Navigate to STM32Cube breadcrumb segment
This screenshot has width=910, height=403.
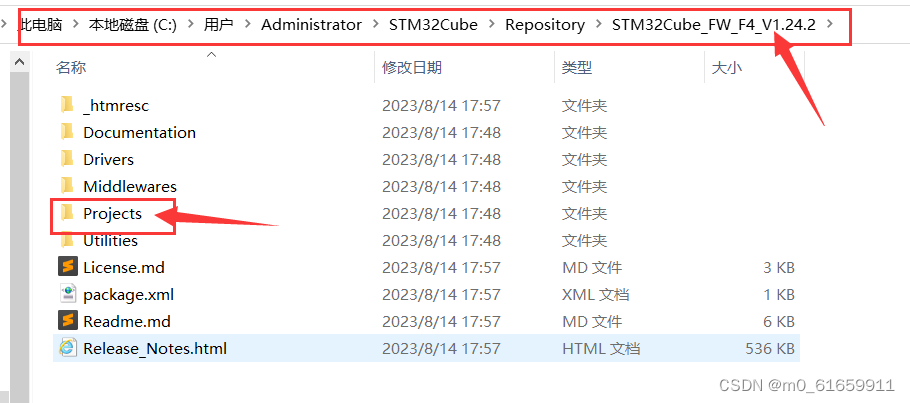[433, 24]
